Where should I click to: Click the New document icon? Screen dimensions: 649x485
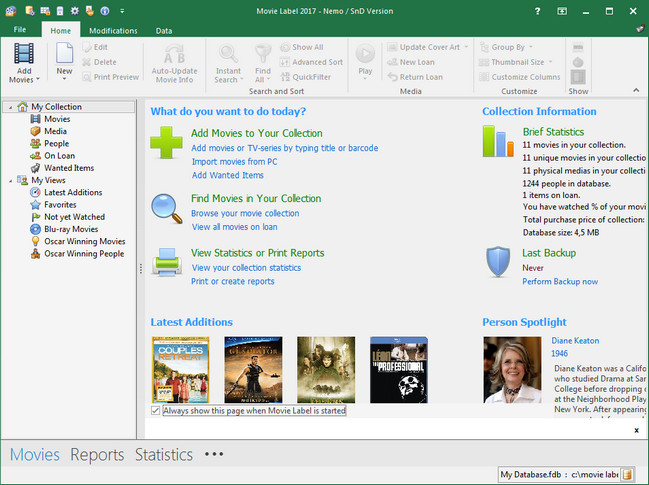[x=65, y=54]
